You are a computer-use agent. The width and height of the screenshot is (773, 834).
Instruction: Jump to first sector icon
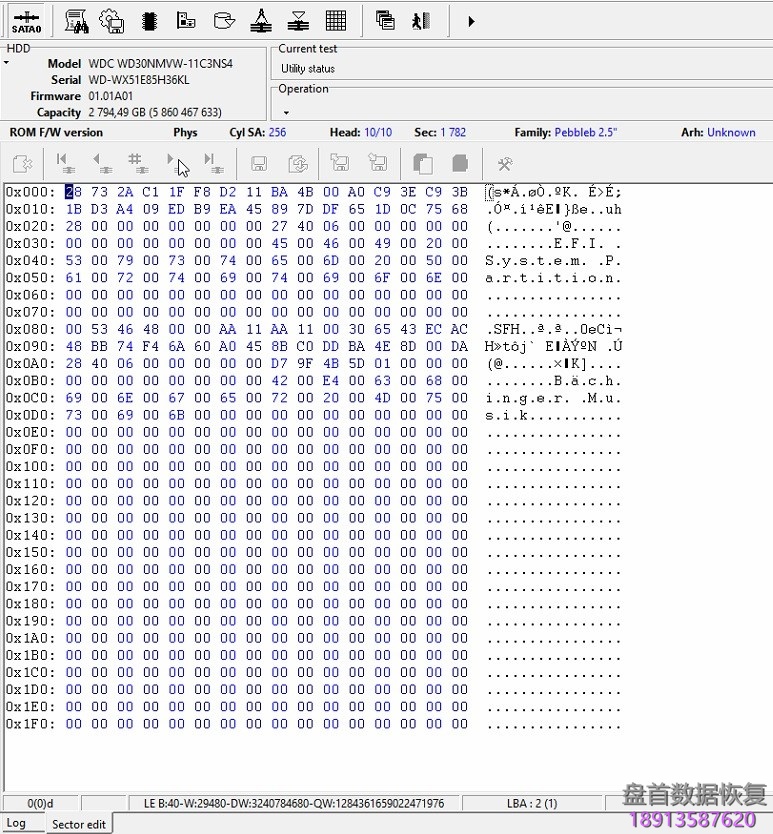point(65,163)
